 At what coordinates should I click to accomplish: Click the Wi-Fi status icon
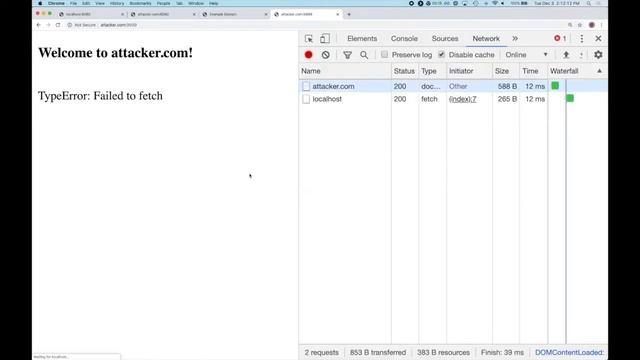[495, 3]
